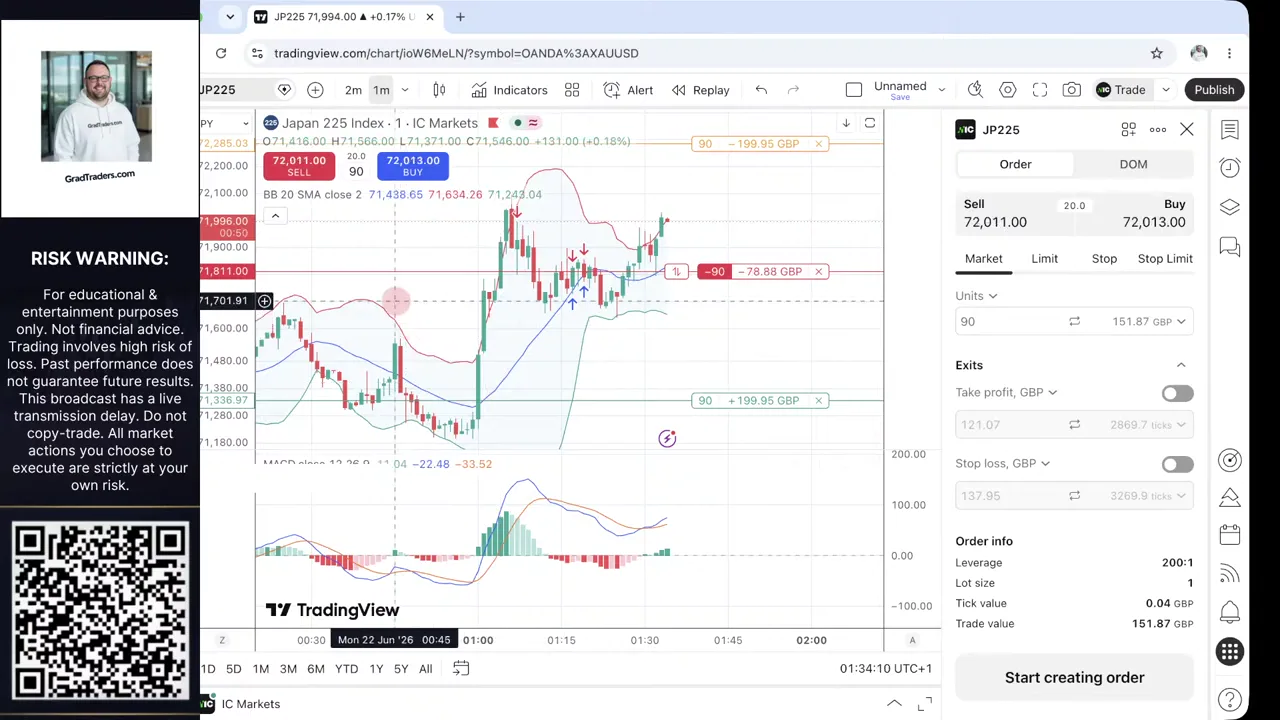Image resolution: width=1280 pixels, height=720 pixels.
Task: Enter fullscreen chart mode
Action: pyautogui.click(x=1039, y=90)
